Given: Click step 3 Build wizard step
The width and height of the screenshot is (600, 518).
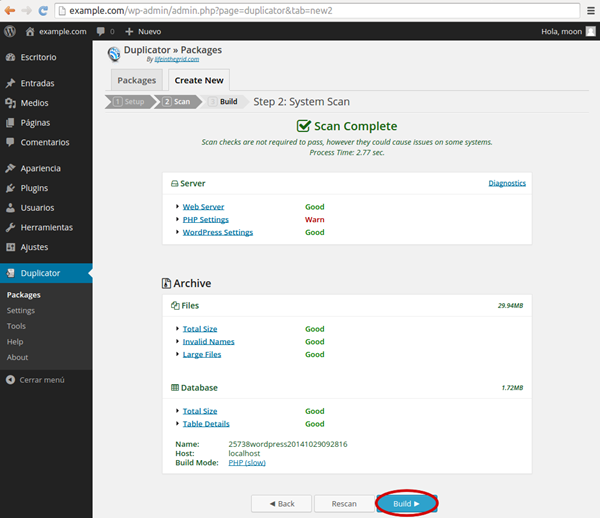Looking at the screenshot, I should pos(224,101).
